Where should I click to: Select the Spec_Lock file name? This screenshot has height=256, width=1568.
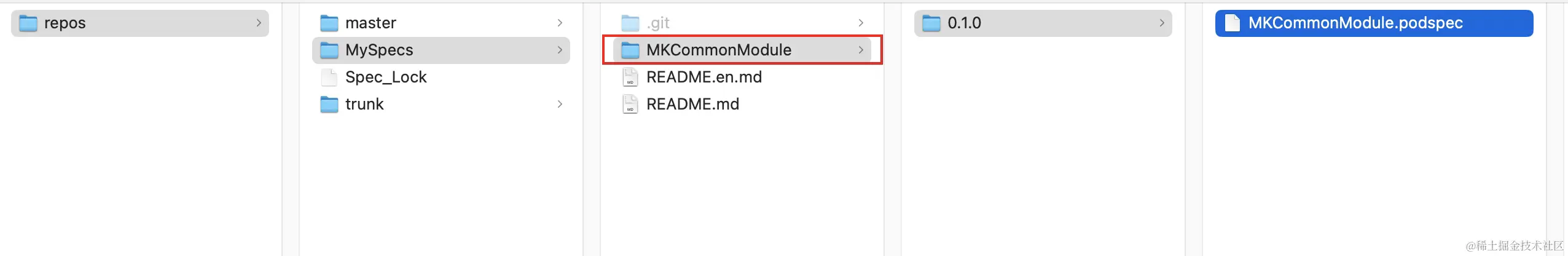[386, 78]
